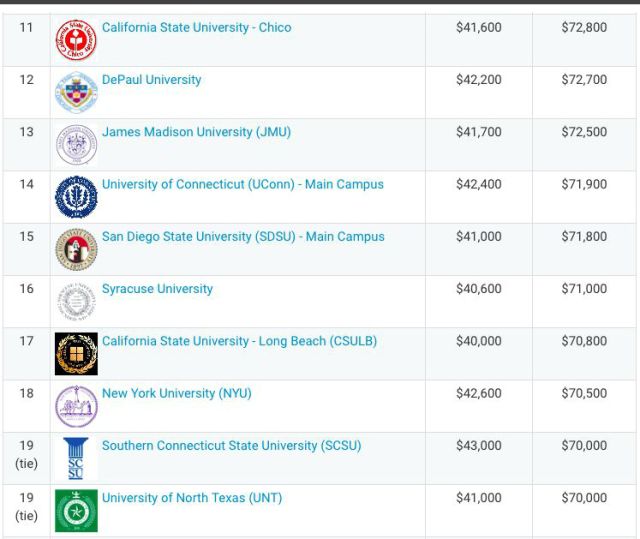Click the Syracuse University grey seal

tap(76, 301)
